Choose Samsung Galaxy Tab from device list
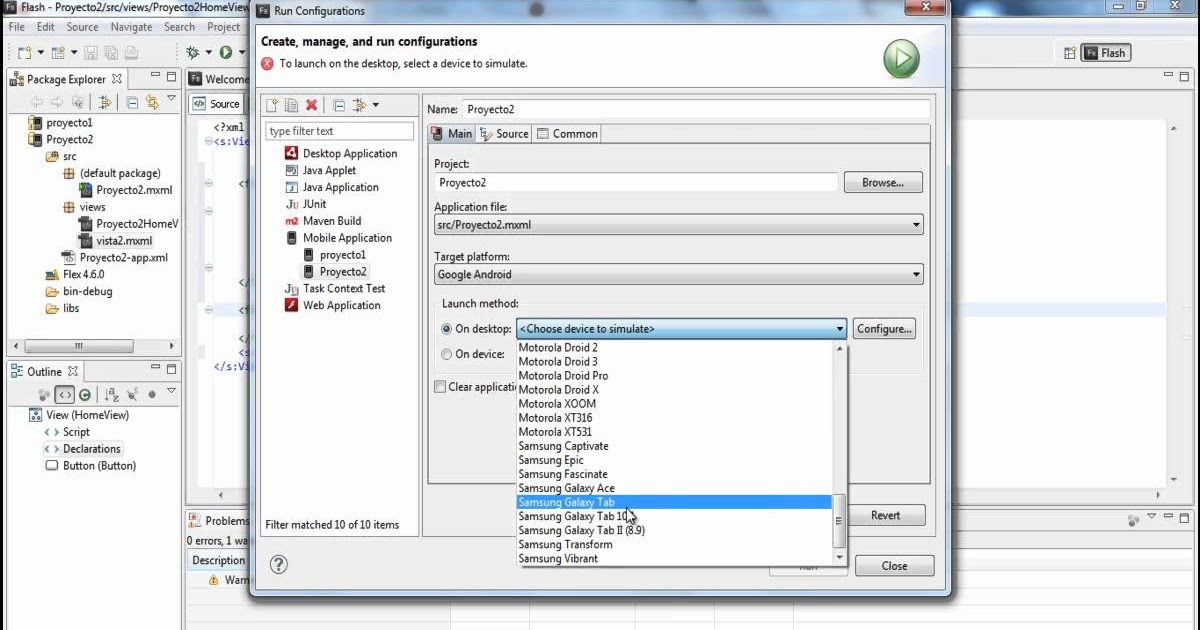Viewport: 1200px width, 630px height. 674,502
